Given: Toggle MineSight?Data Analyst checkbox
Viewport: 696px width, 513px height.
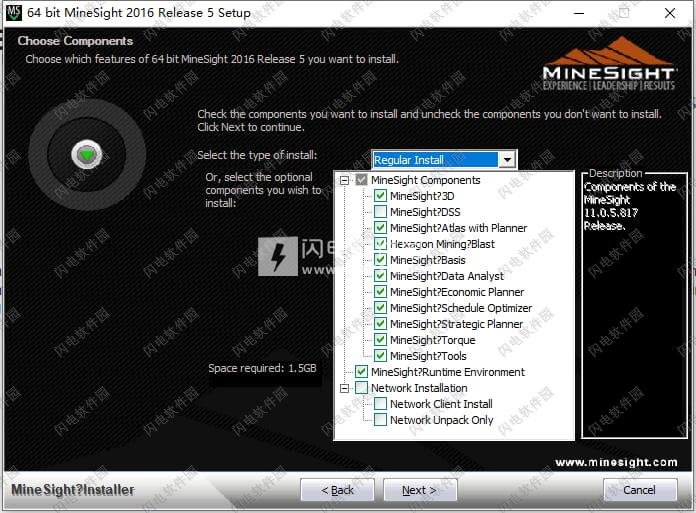Looking at the screenshot, I should [x=380, y=276].
